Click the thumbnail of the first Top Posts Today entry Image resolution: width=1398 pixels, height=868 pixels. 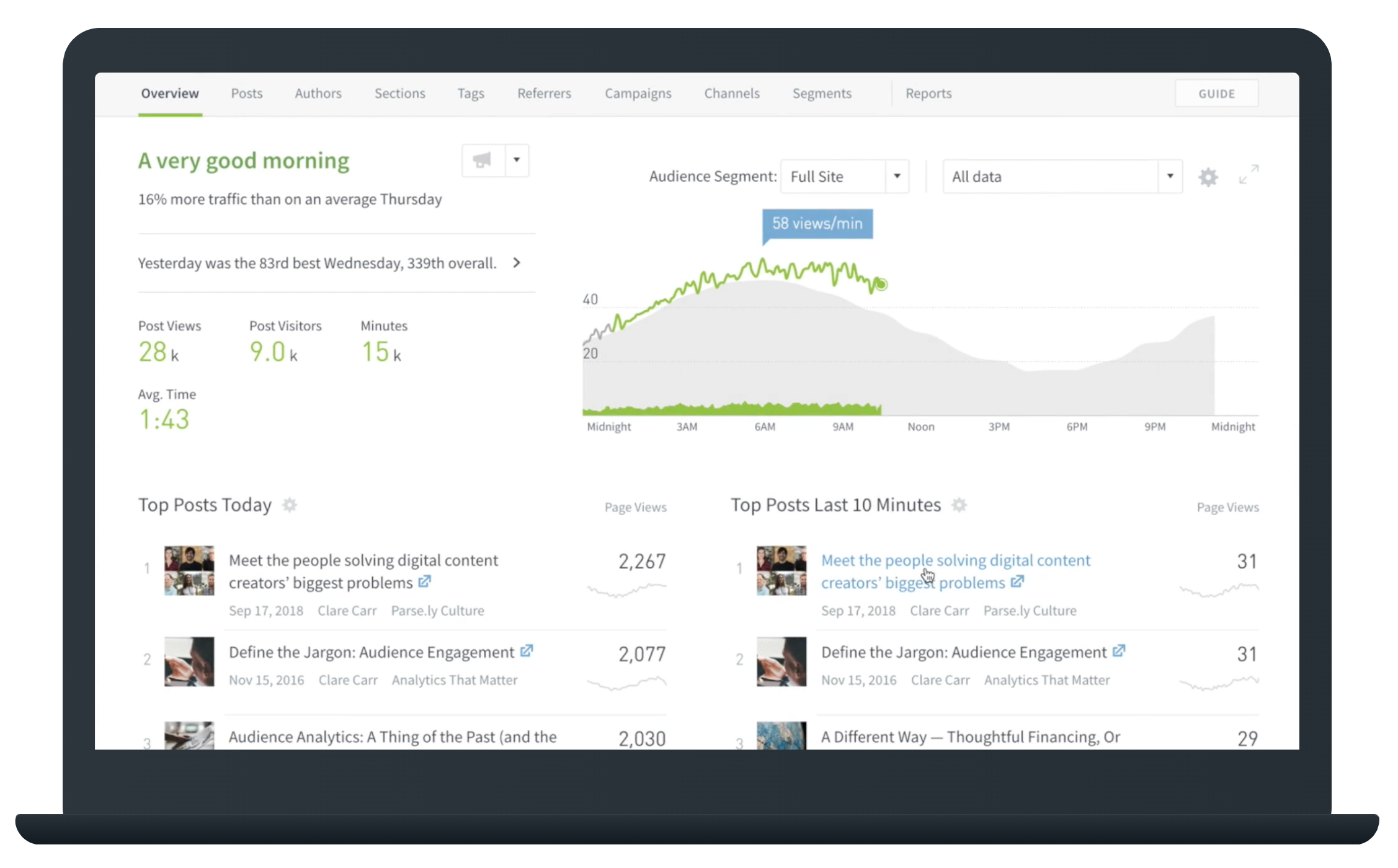click(x=189, y=570)
